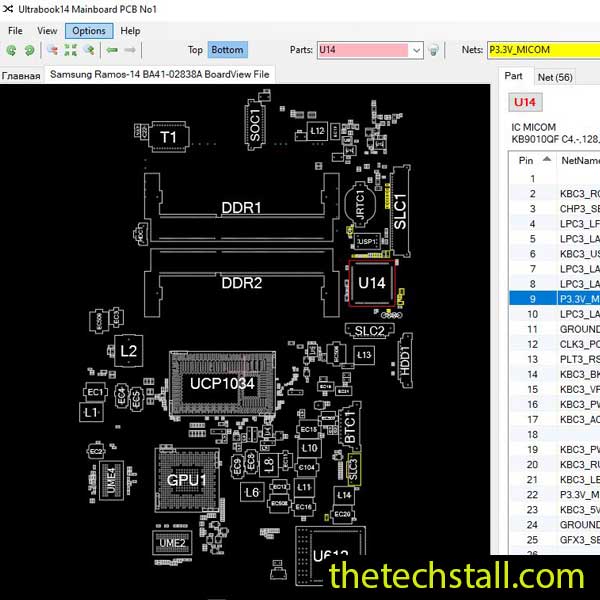
Task: Select the Samsung Ramos-14 BoardView File tab
Action: click(160, 75)
